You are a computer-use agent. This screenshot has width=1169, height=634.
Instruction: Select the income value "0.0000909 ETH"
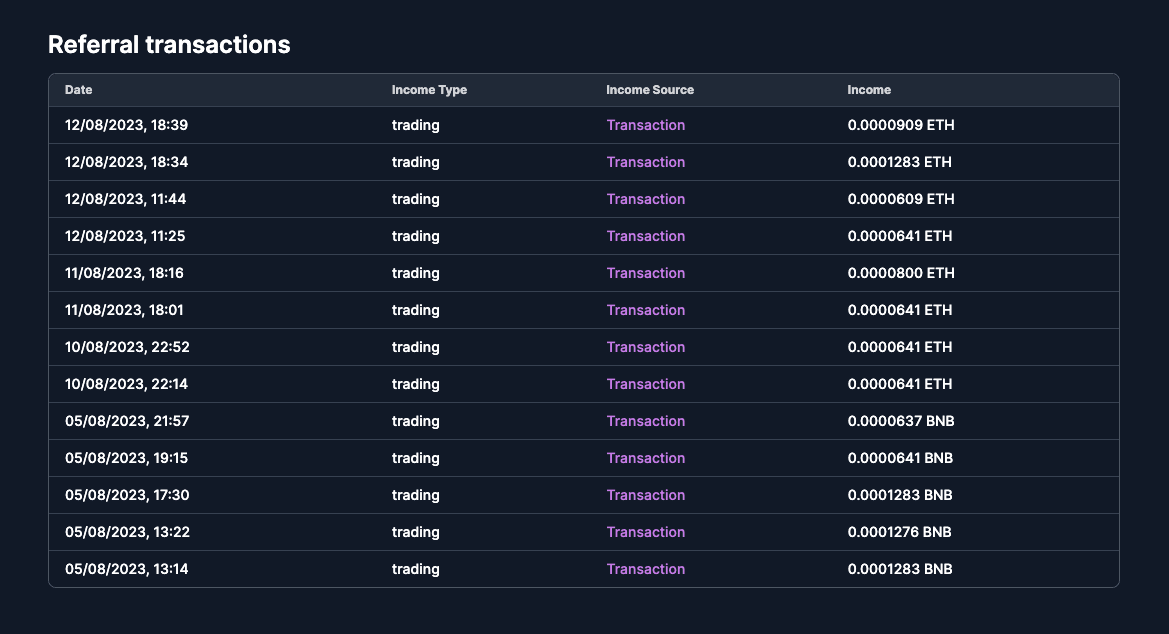901,125
